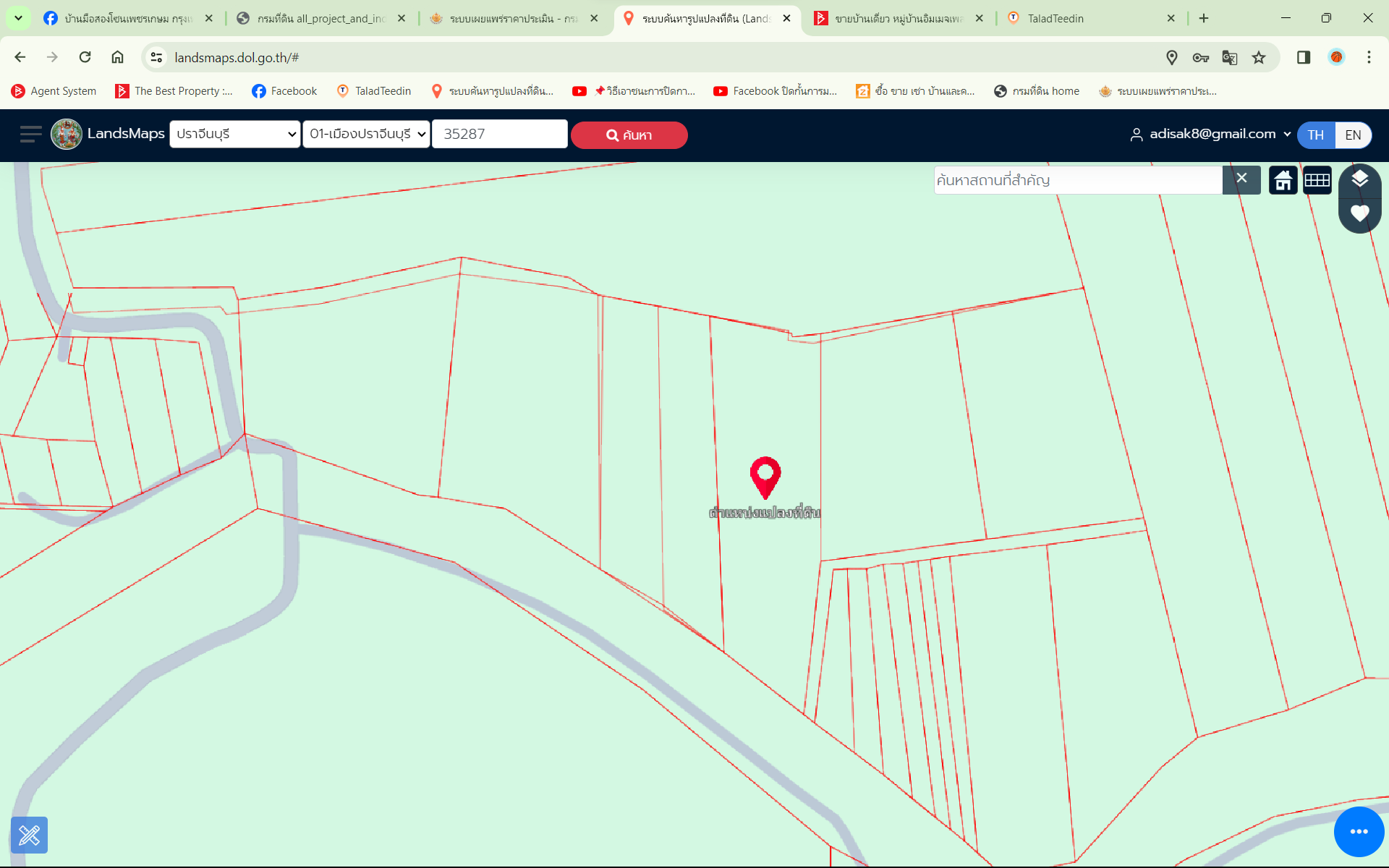Click the LandsMaps title text
This screenshot has width=1389, height=868.
[126, 134]
